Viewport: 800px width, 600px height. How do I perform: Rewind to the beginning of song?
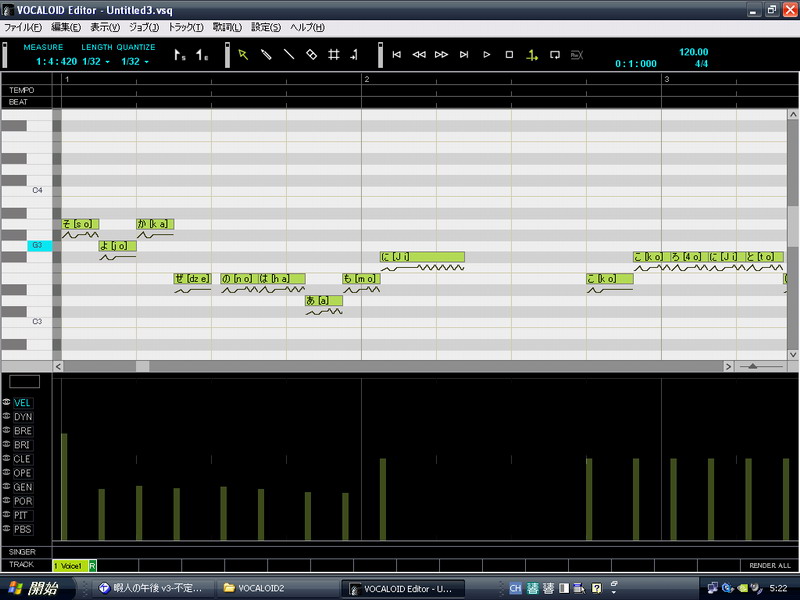(396, 55)
